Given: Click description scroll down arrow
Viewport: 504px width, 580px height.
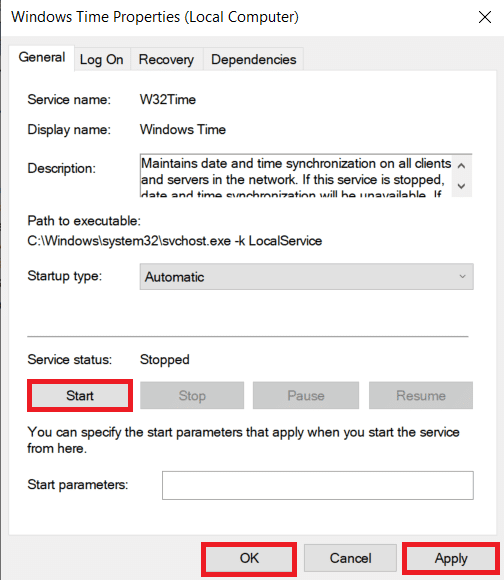Looking at the screenshot, I should tap(461, 186).
